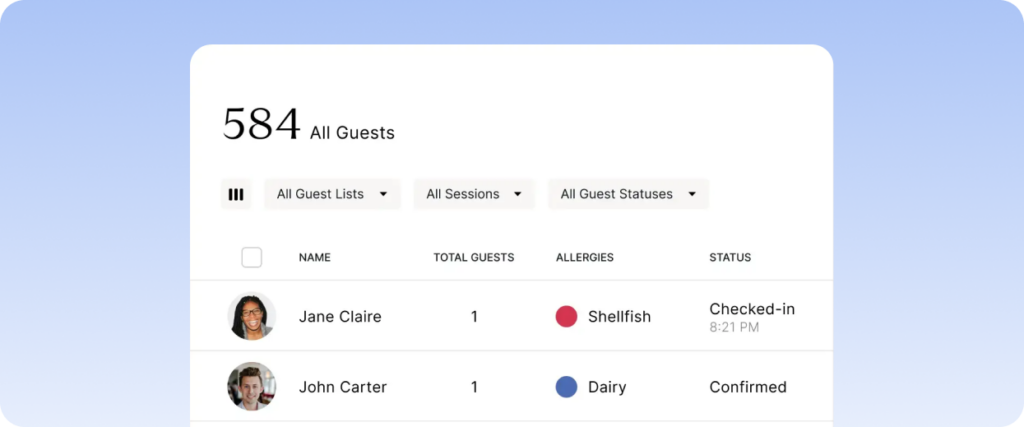Click John Carter's profile avatar
Image resolution: width=1024 pixels, height=427 pixels.
(251, 387)
